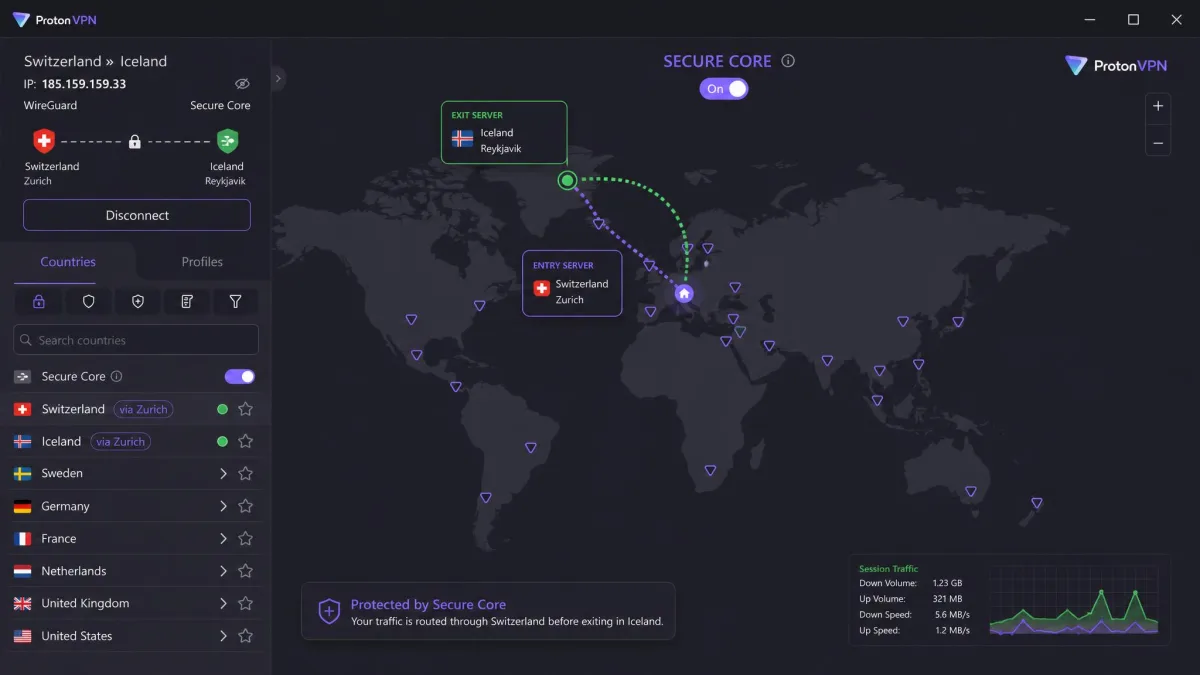Image resolution: width=1200 pixels, height=675 pixels.
Task: Click Iceland's green connected indicator
Action: [222, 441]
